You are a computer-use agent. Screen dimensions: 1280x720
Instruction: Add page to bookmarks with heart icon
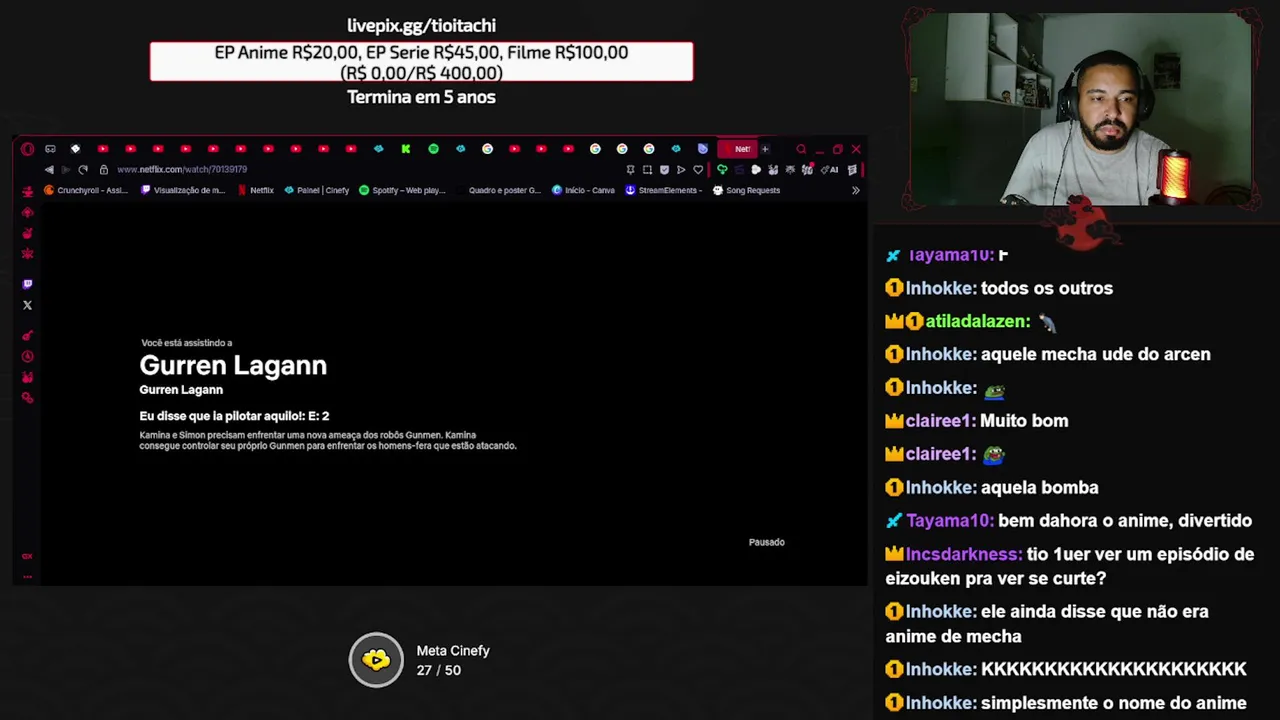pos(698,170)
